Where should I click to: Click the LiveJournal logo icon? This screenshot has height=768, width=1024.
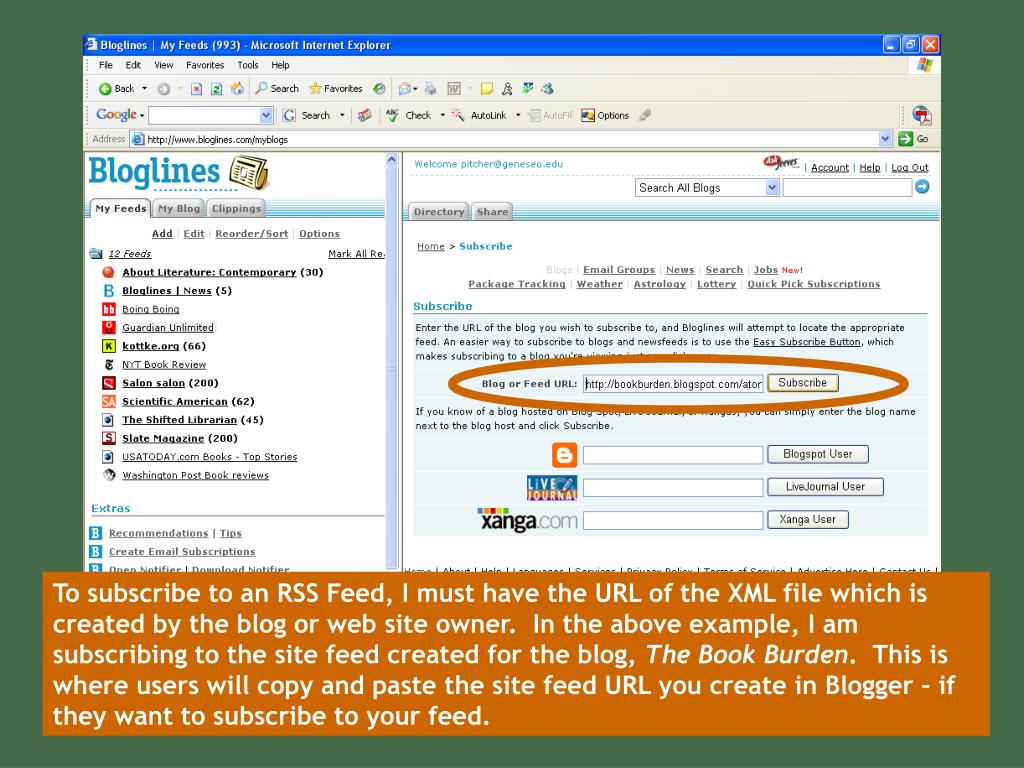point(552,487)
